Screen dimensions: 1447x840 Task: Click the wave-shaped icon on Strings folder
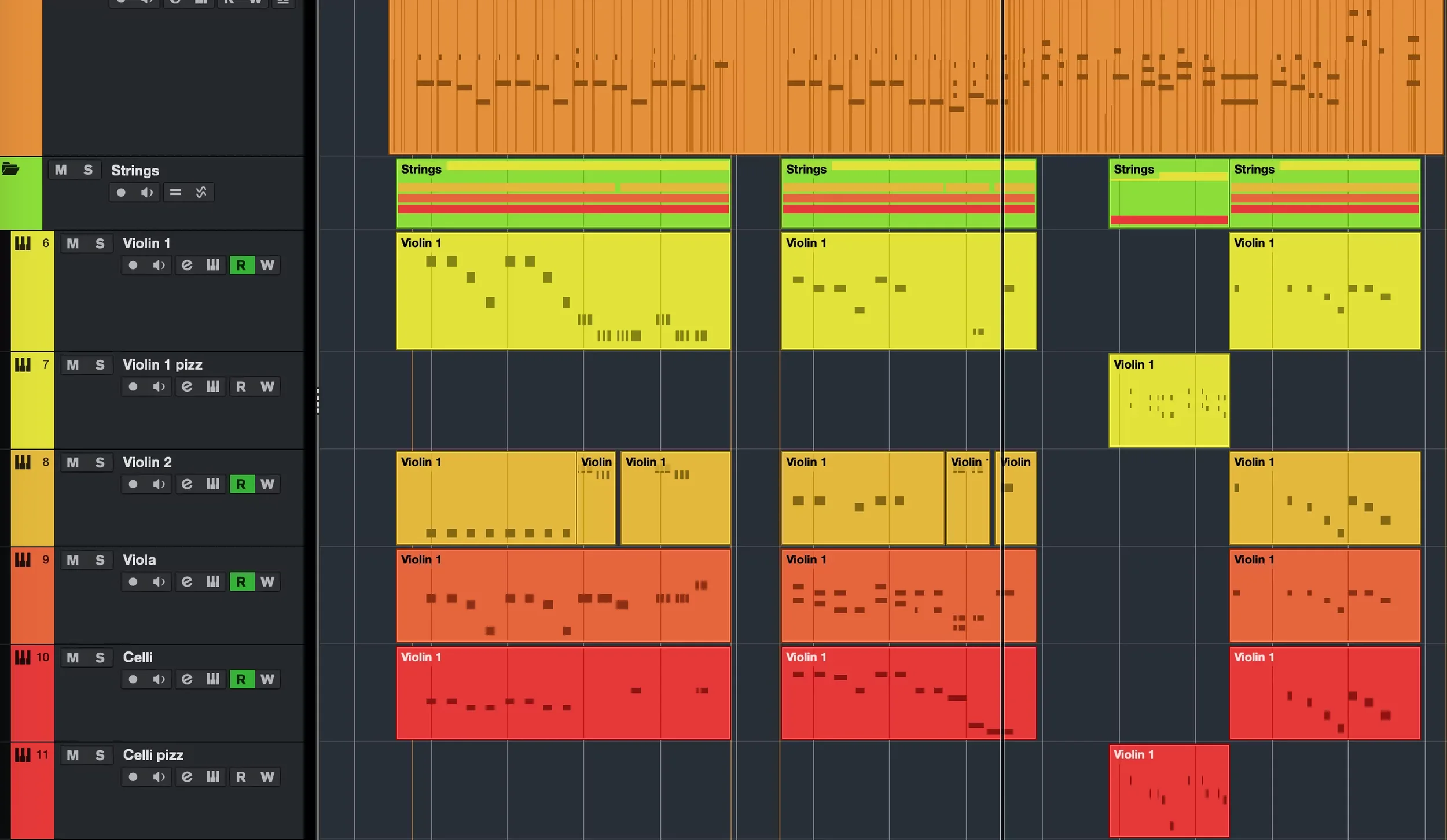(x=201, y=192)
